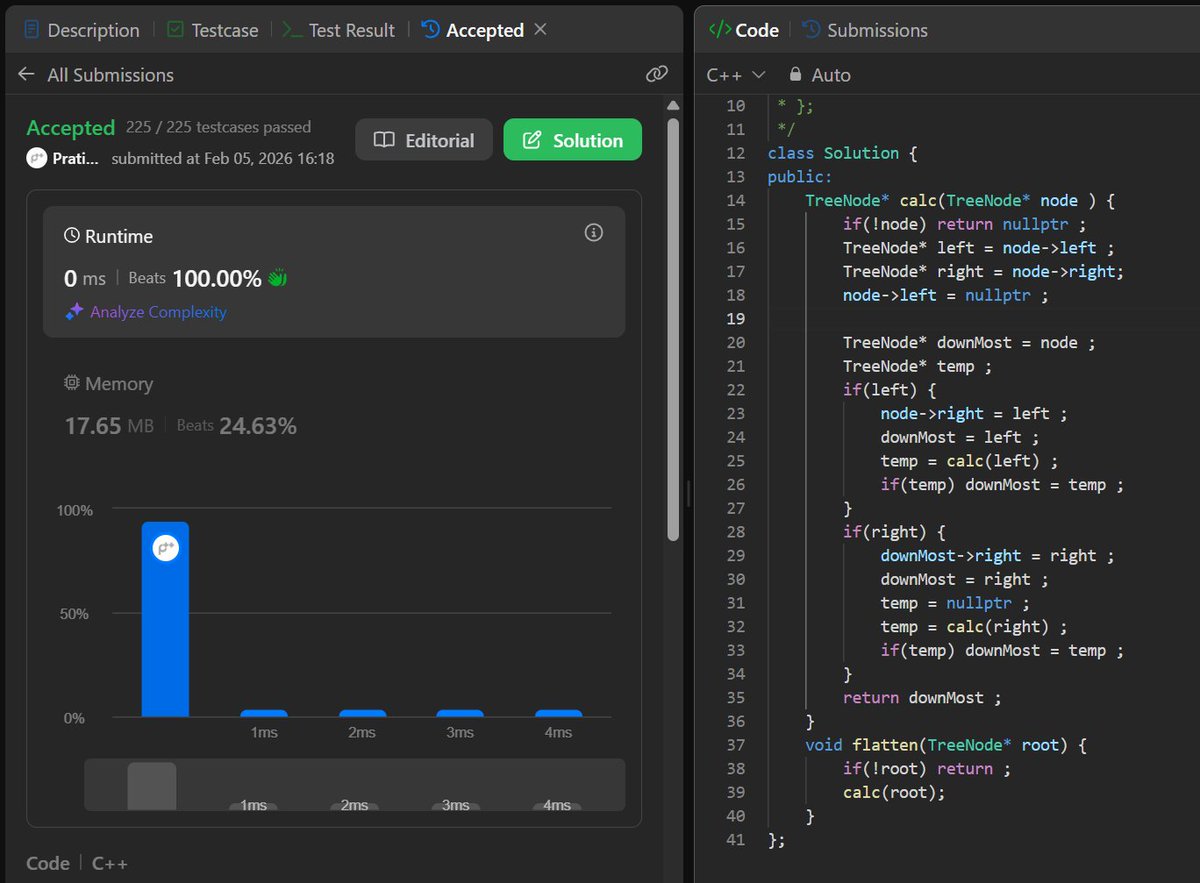Click 'TreeNode* temp ;' code line
1200x883 pixels.
pos(917,366)
